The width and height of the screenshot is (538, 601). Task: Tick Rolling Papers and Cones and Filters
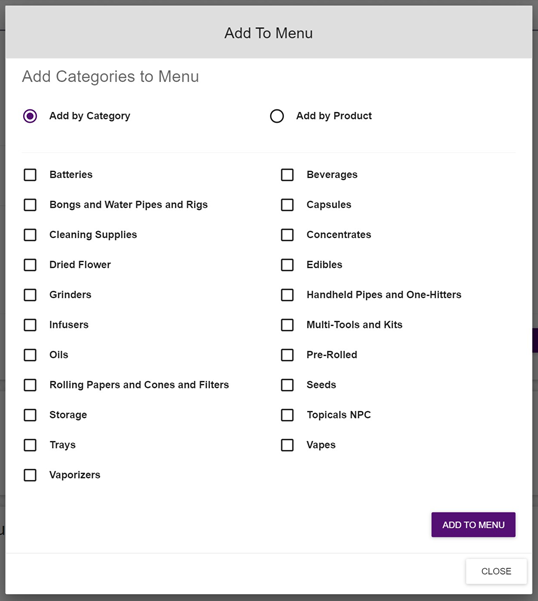click(30, 385)
